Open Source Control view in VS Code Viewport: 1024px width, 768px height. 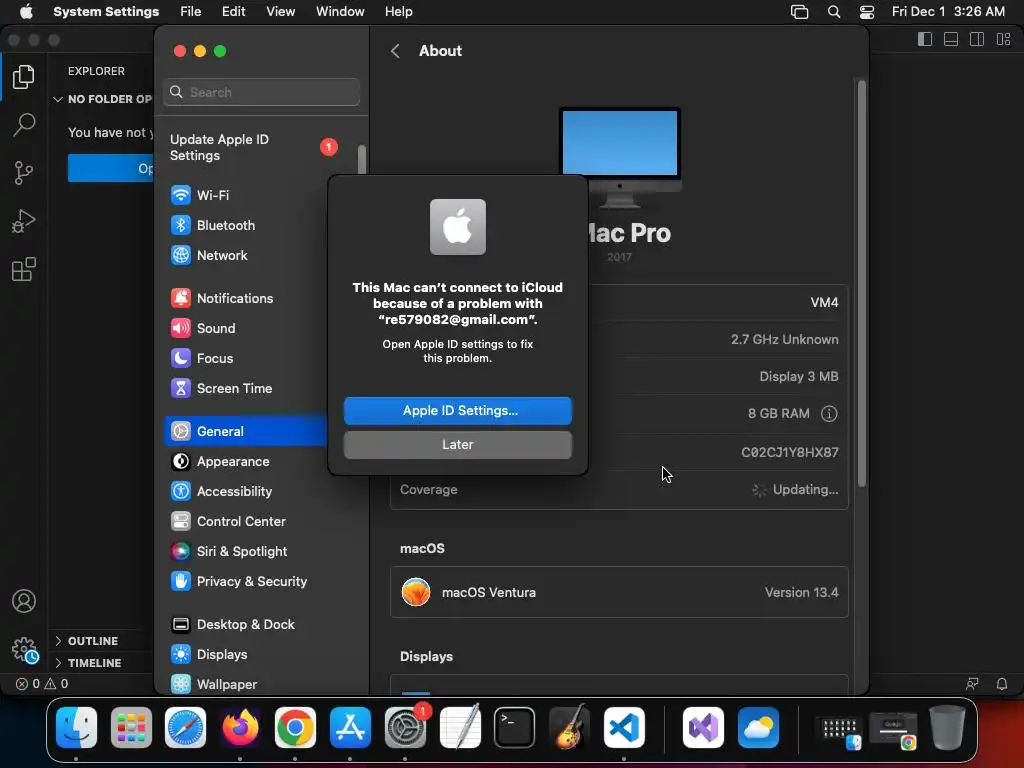coord(24,173)
